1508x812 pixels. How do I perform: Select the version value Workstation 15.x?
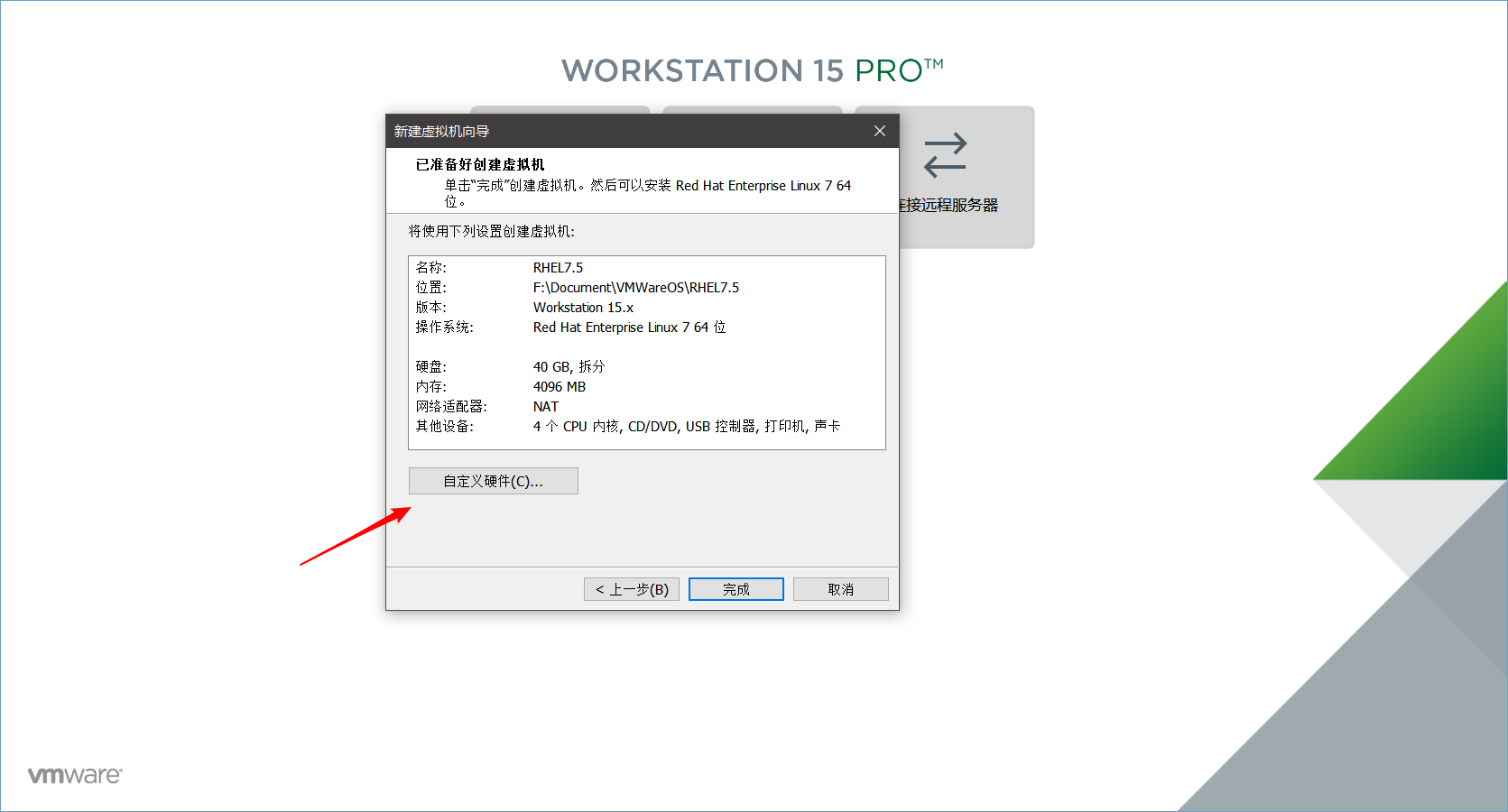[x=583, y=308]
